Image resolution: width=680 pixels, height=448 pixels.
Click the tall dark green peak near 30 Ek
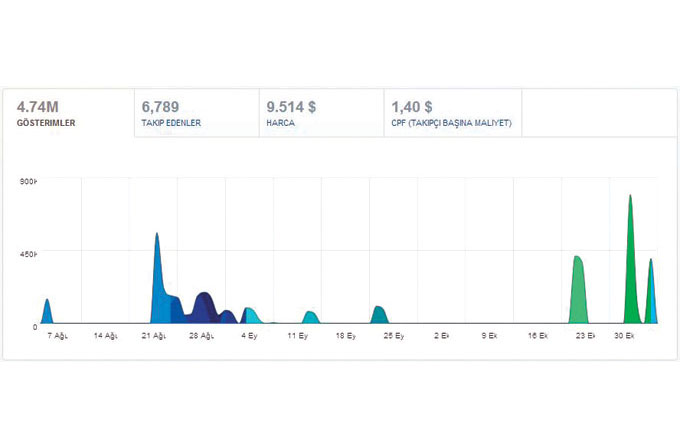pos(631,269)
